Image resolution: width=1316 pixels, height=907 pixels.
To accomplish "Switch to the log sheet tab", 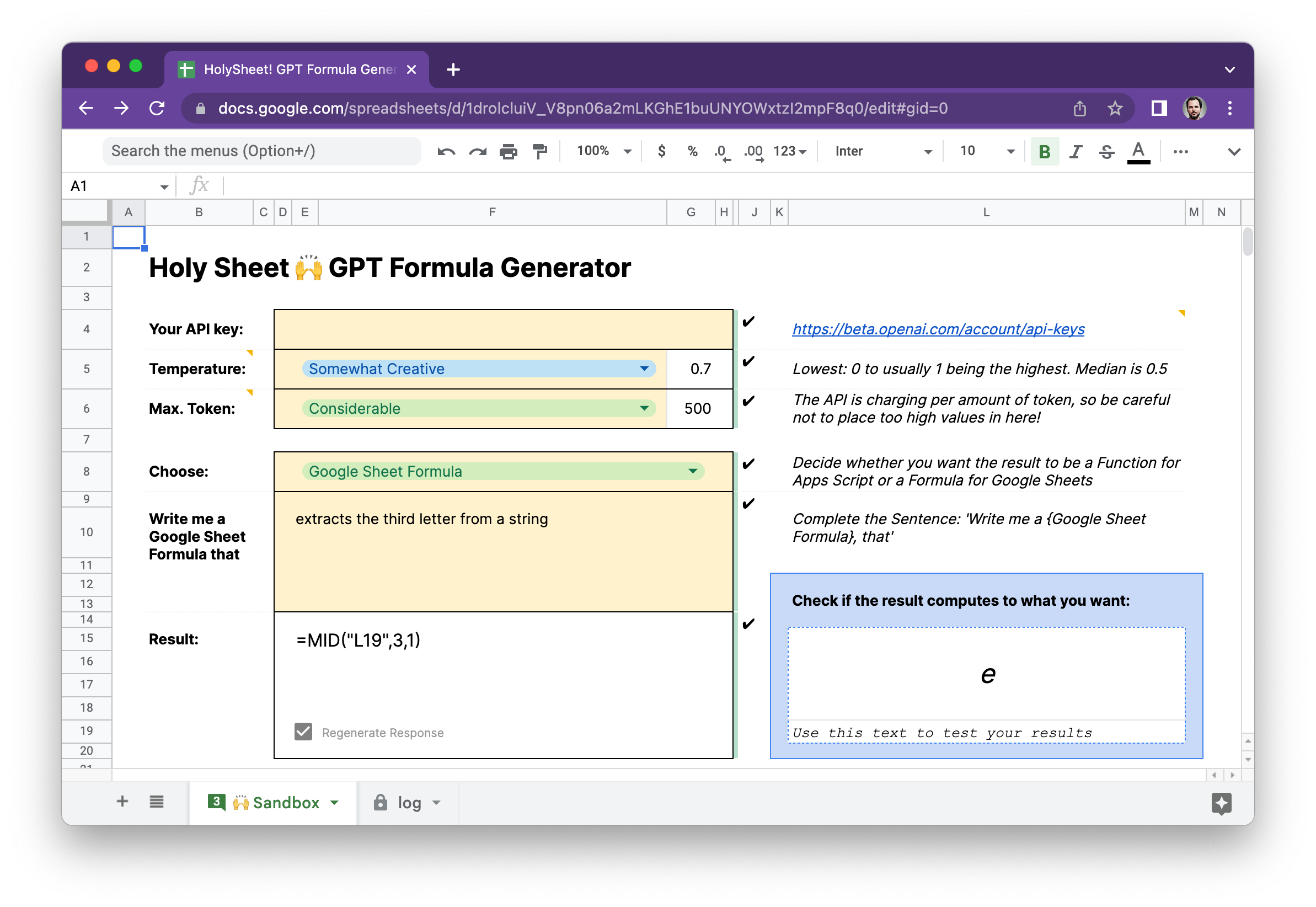I will pyautogui.click(x=409, y=802).
